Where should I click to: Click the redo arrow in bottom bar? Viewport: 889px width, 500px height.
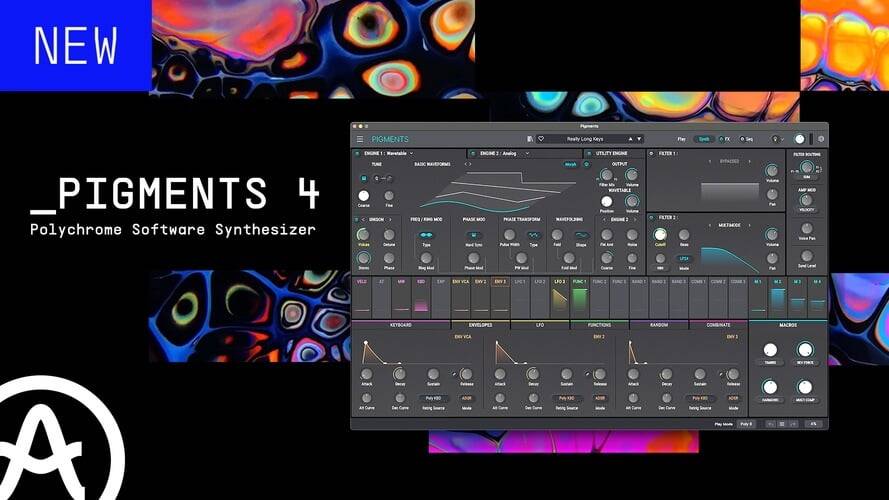click(793, 424)
